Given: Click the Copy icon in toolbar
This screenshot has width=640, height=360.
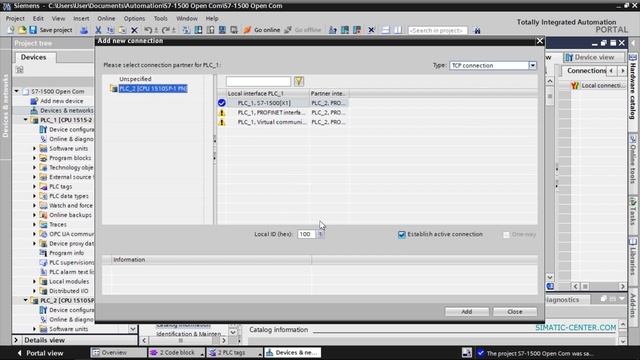Looking at the screenshot, I should (x=110, y=30).
